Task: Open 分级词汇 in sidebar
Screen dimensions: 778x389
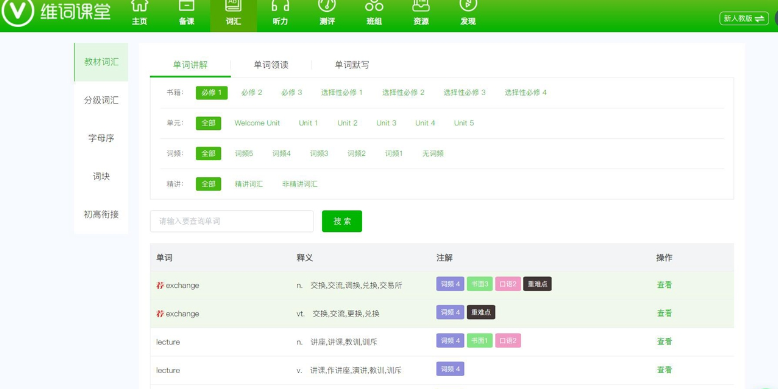Action: click(x=101, y=100)
